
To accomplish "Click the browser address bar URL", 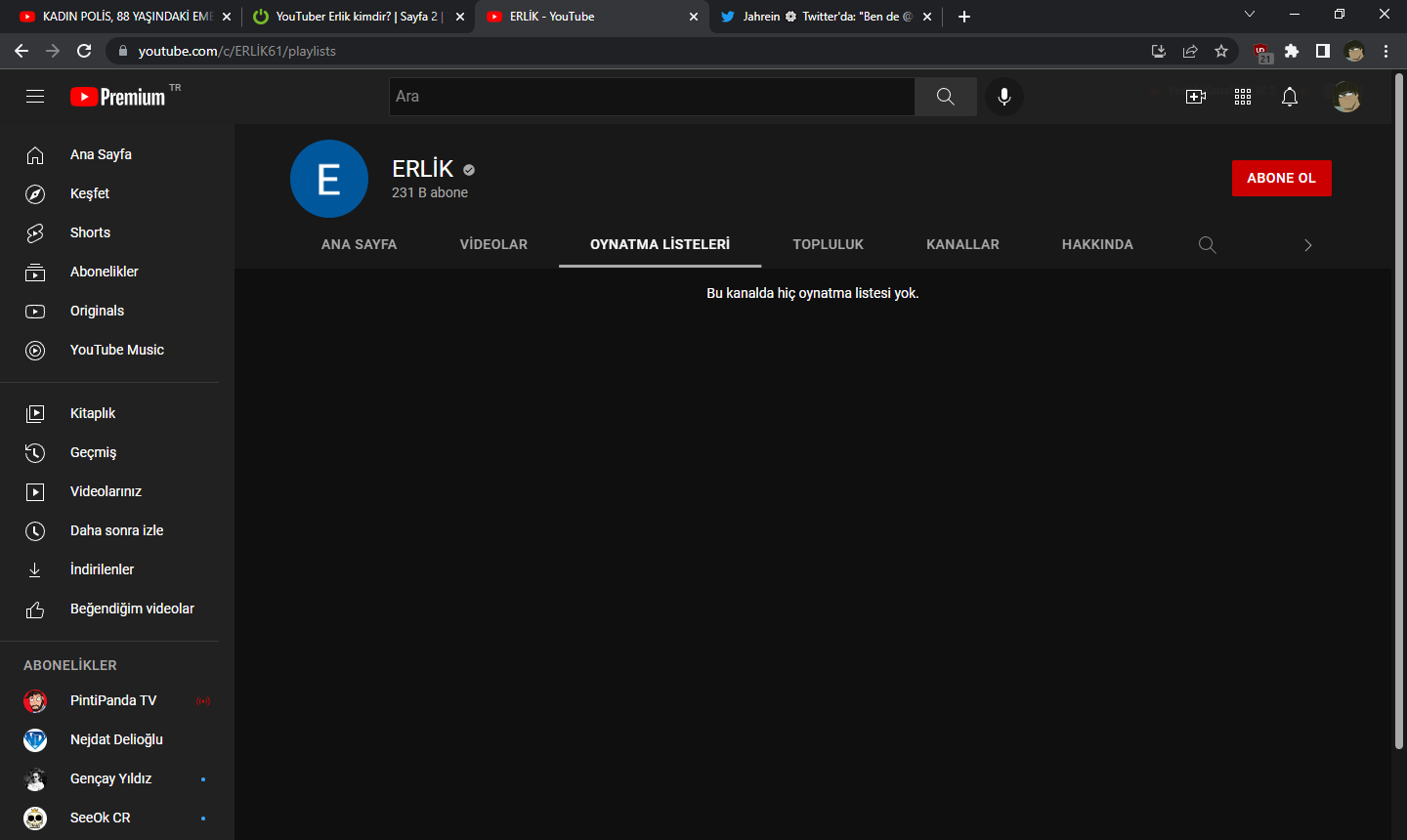I will point(237,51).
